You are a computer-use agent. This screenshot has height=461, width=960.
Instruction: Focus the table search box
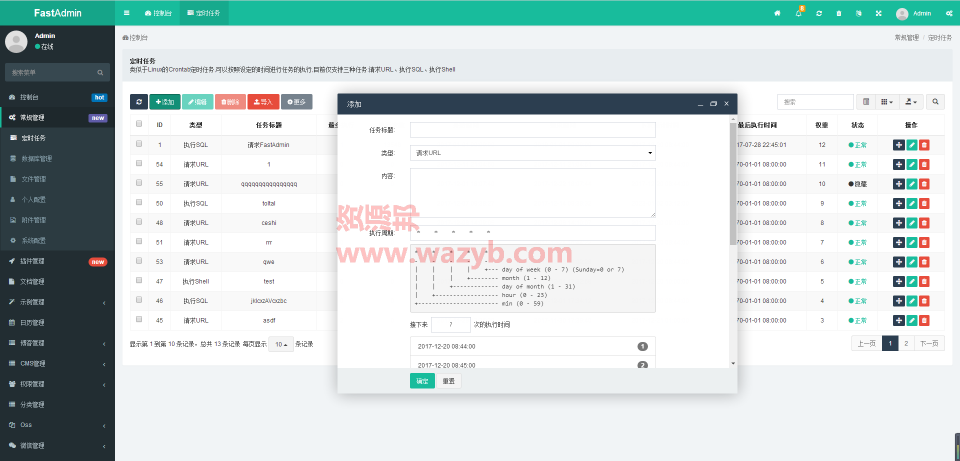point(816,102)
